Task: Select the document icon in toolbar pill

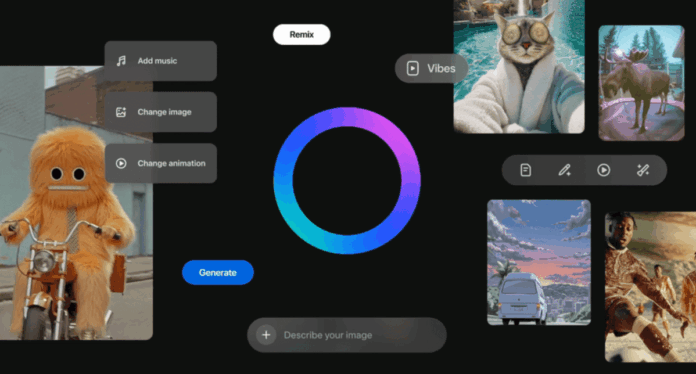Action: tap(526, 170)
